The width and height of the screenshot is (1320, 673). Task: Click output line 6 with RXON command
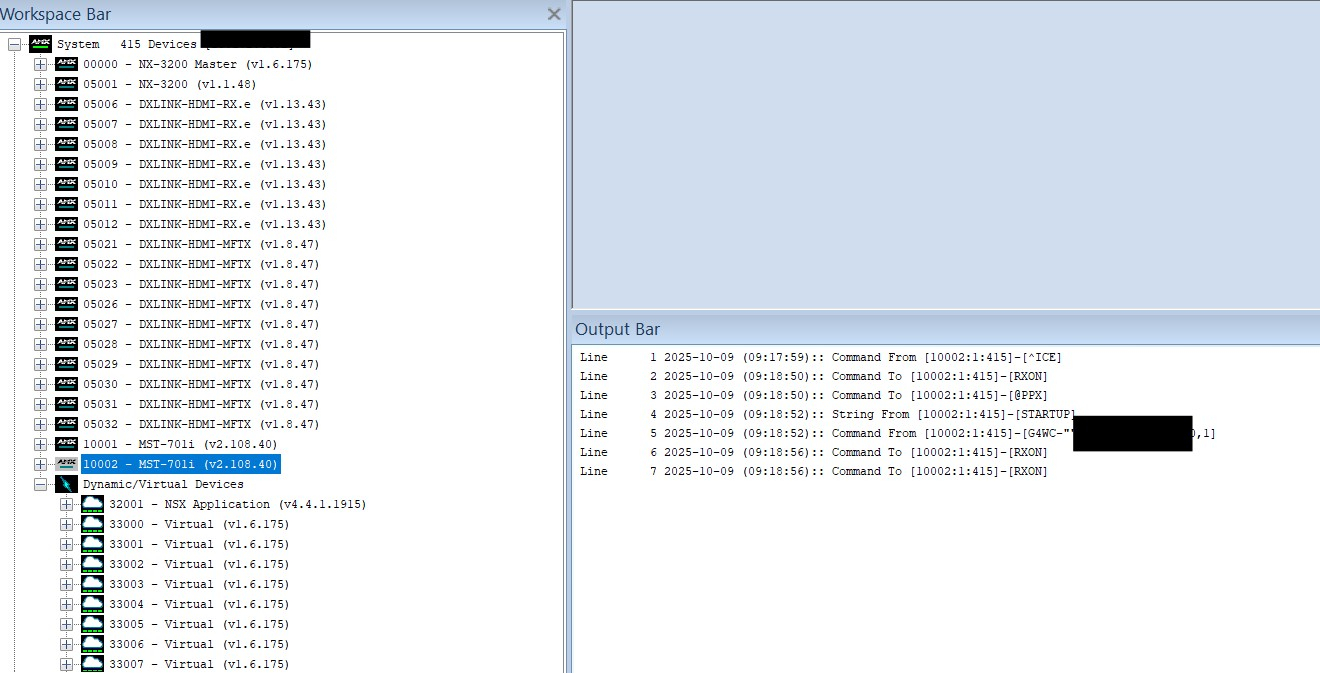point(814,452)
